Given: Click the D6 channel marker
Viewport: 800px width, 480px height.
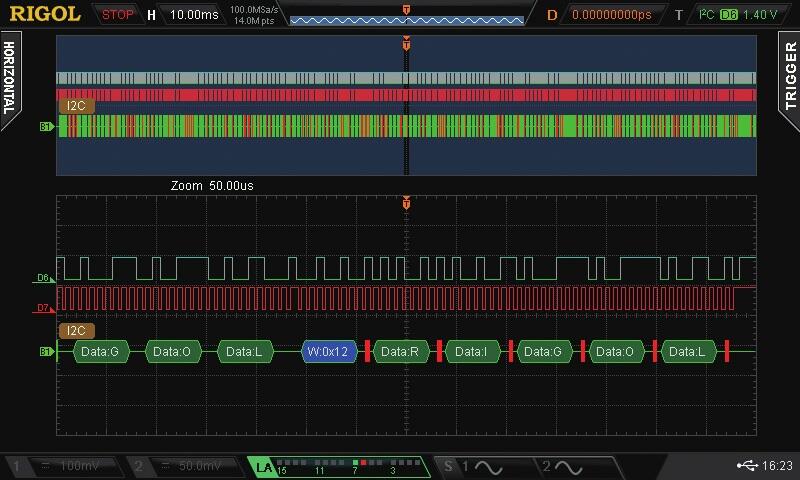Looking at the screenshot, I should [44, 278].
